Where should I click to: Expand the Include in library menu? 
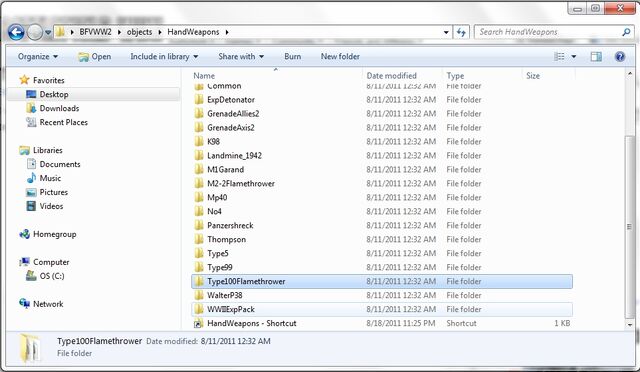pos(164,56)
